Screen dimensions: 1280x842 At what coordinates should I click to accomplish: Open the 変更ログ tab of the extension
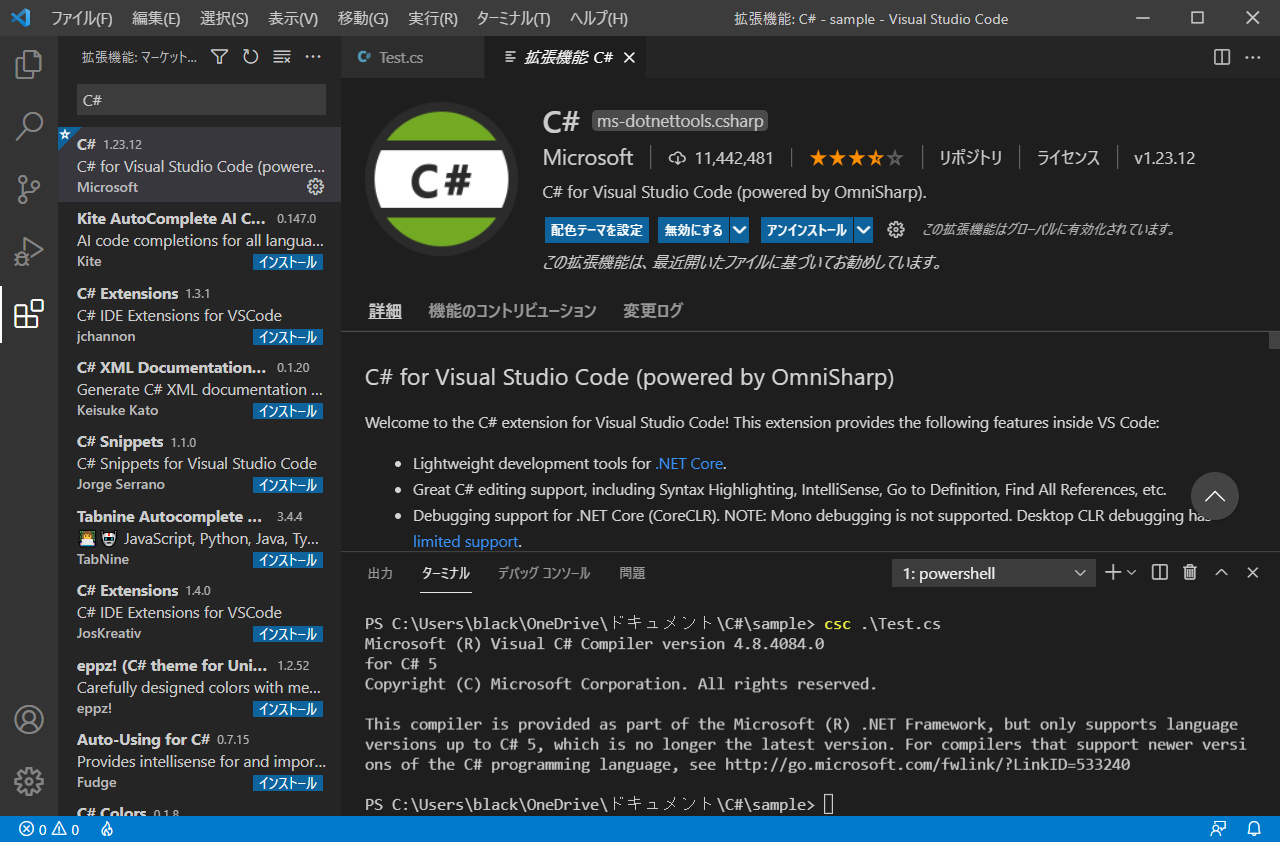(x=652, y=310)
